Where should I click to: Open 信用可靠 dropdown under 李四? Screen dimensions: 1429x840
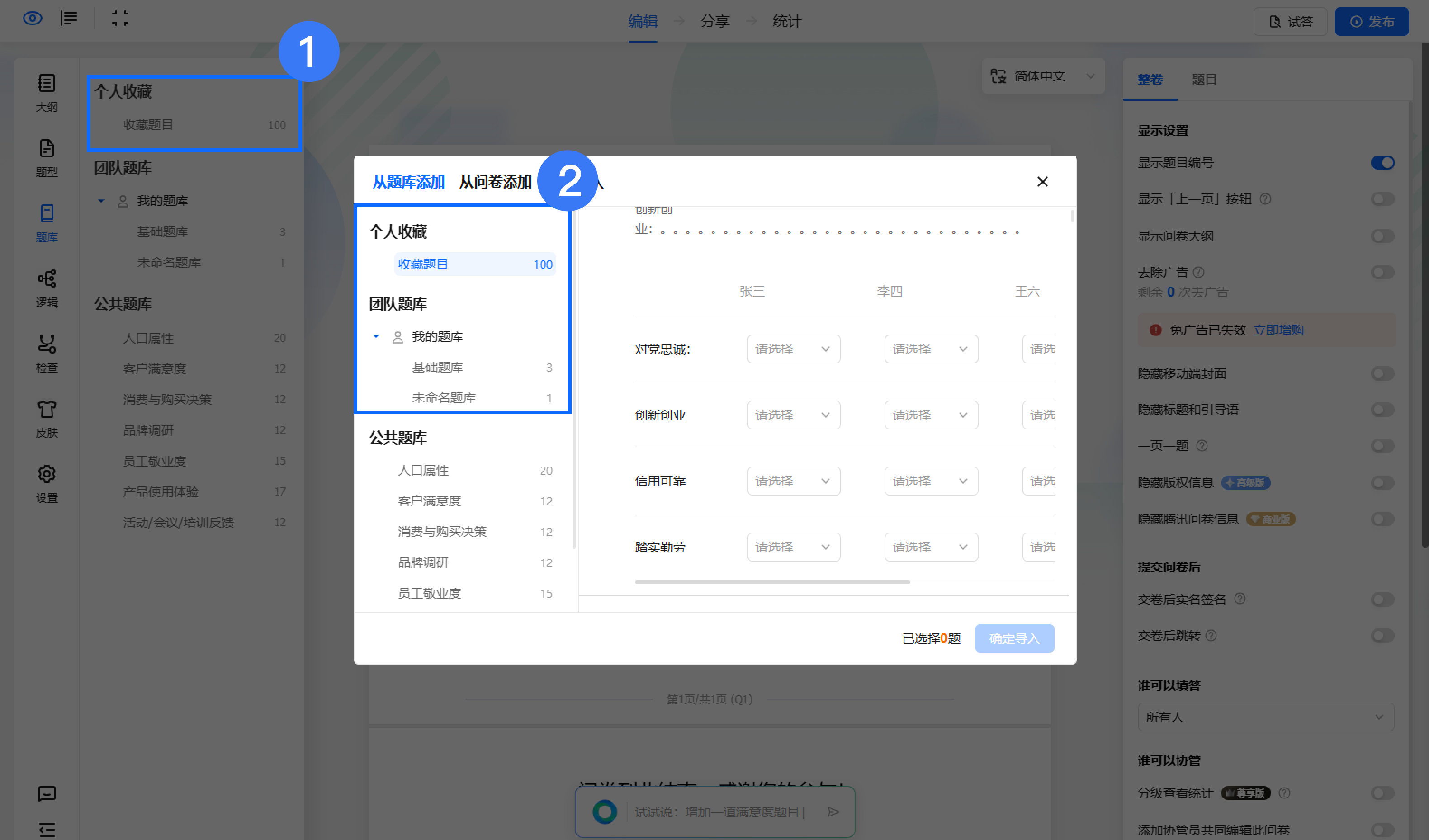pos(931,481)
